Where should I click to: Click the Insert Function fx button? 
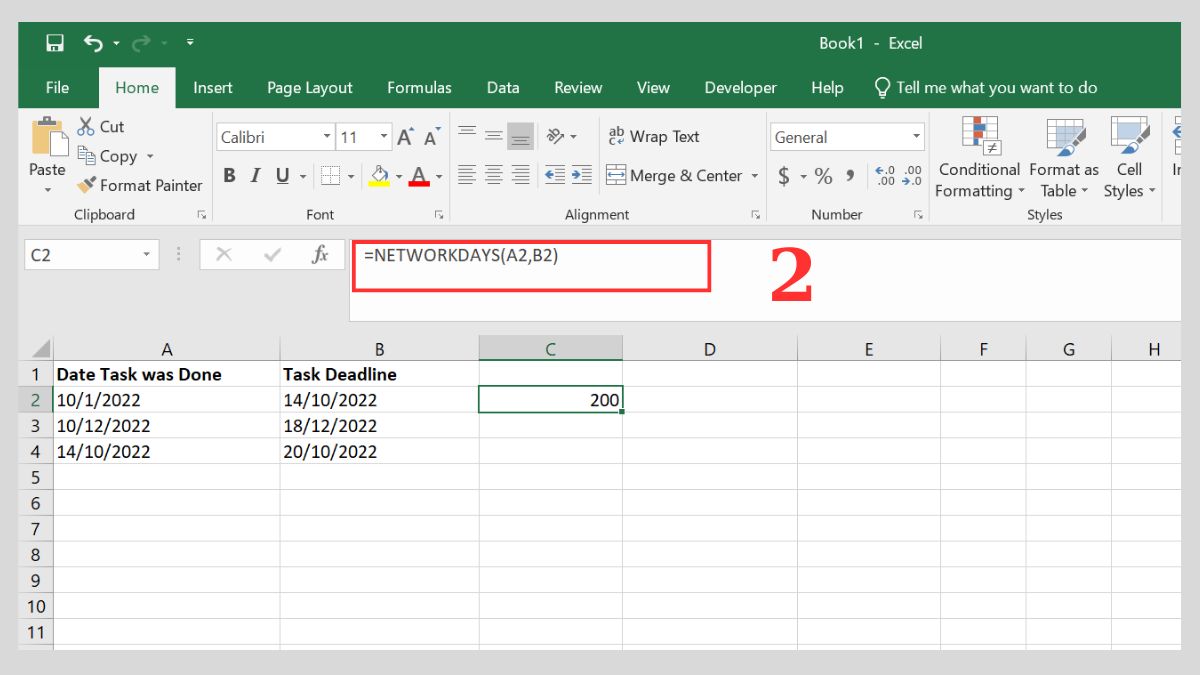point(319,254)
